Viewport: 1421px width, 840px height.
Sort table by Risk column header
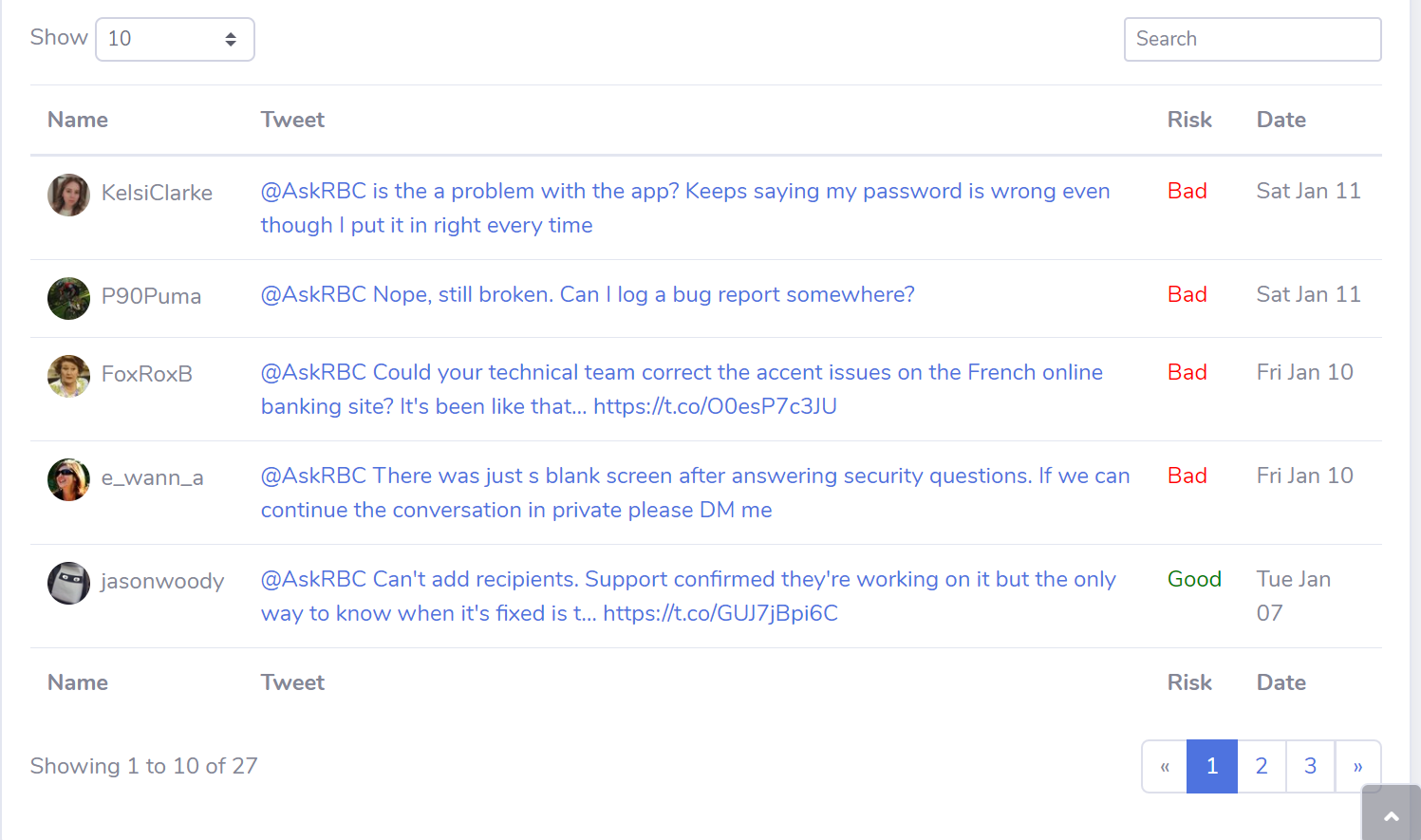coord(1188,120)
